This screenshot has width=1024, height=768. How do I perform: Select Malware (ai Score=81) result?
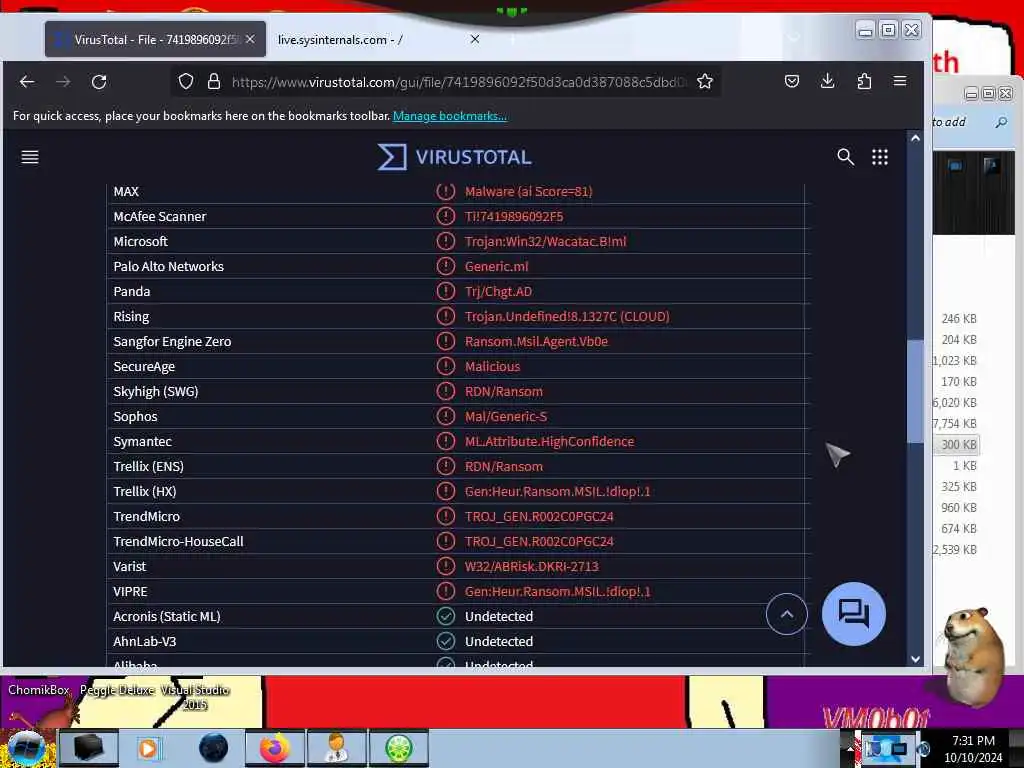click(x=528, y=191)
